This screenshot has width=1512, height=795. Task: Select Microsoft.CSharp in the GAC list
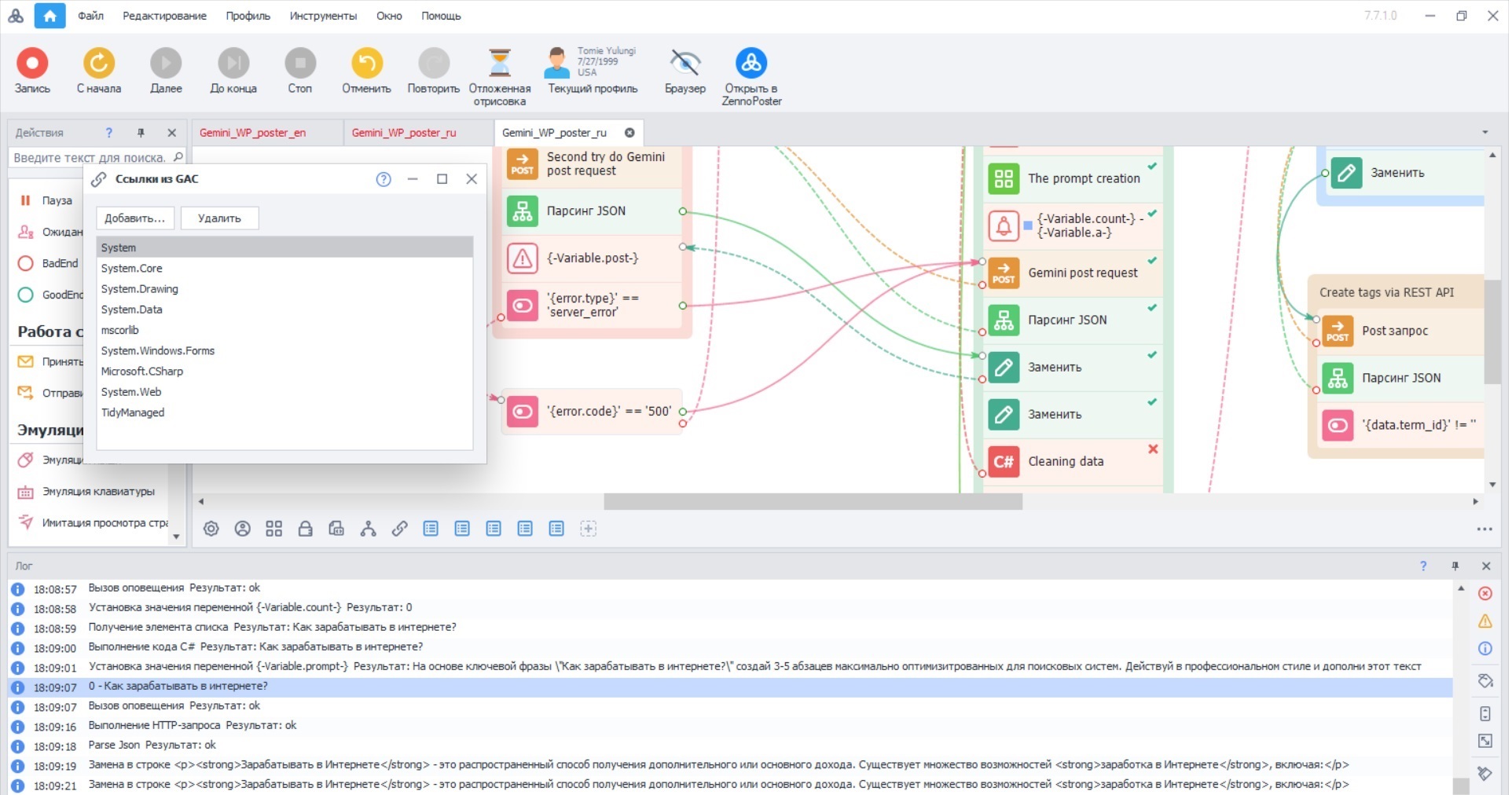point(284,372)
